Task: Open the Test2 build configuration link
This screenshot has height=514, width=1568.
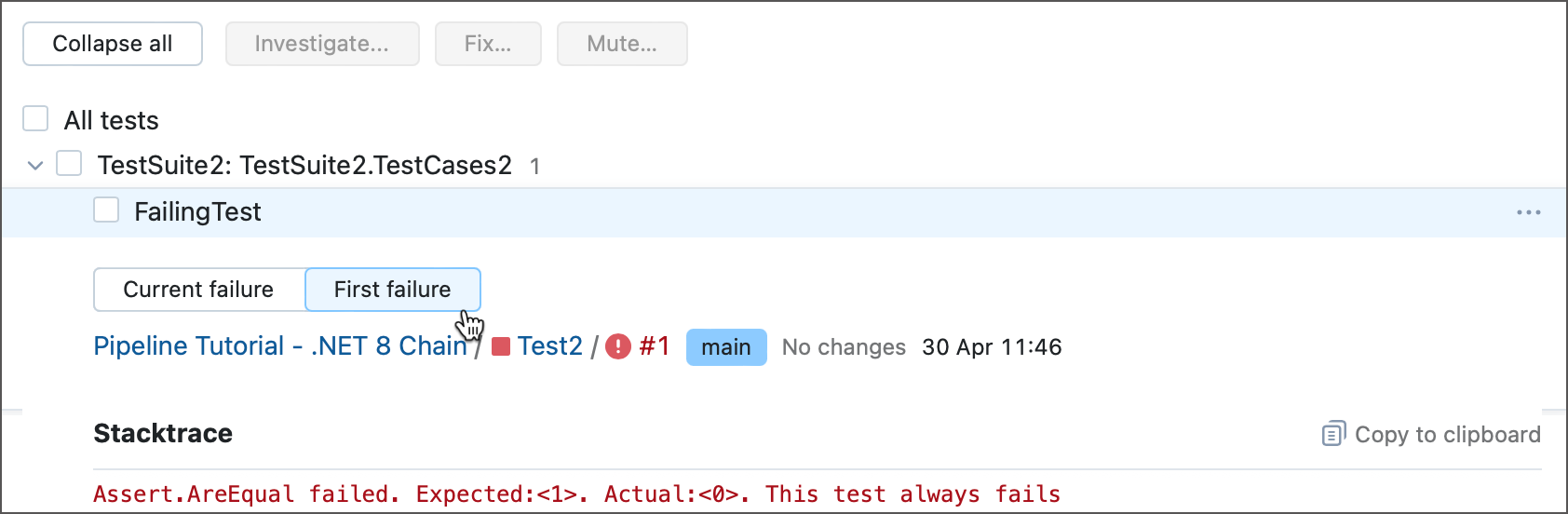Action: pyautogui.click(x=549, y=346)
